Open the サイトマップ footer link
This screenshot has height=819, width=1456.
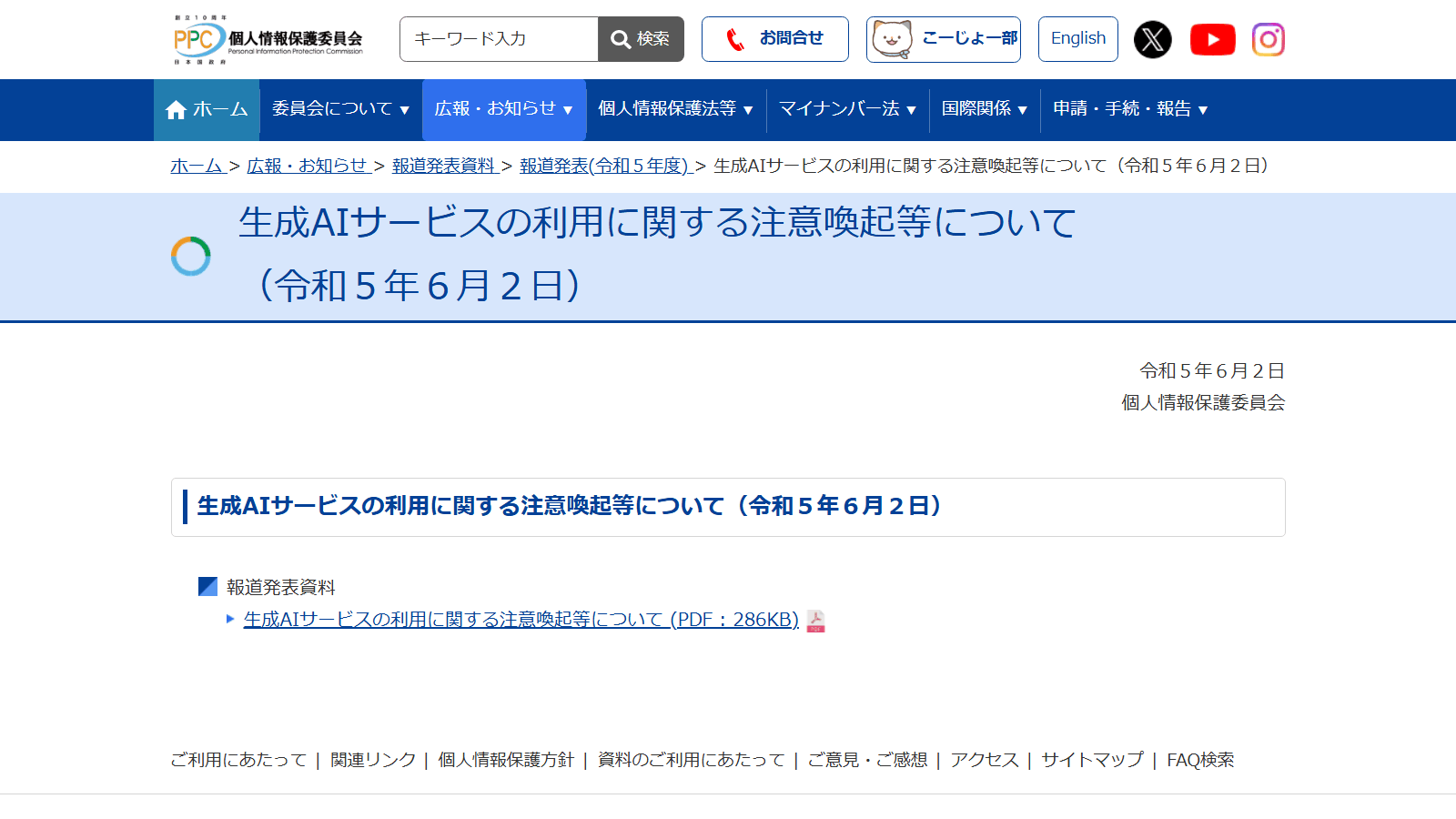tap(1092, 760)
